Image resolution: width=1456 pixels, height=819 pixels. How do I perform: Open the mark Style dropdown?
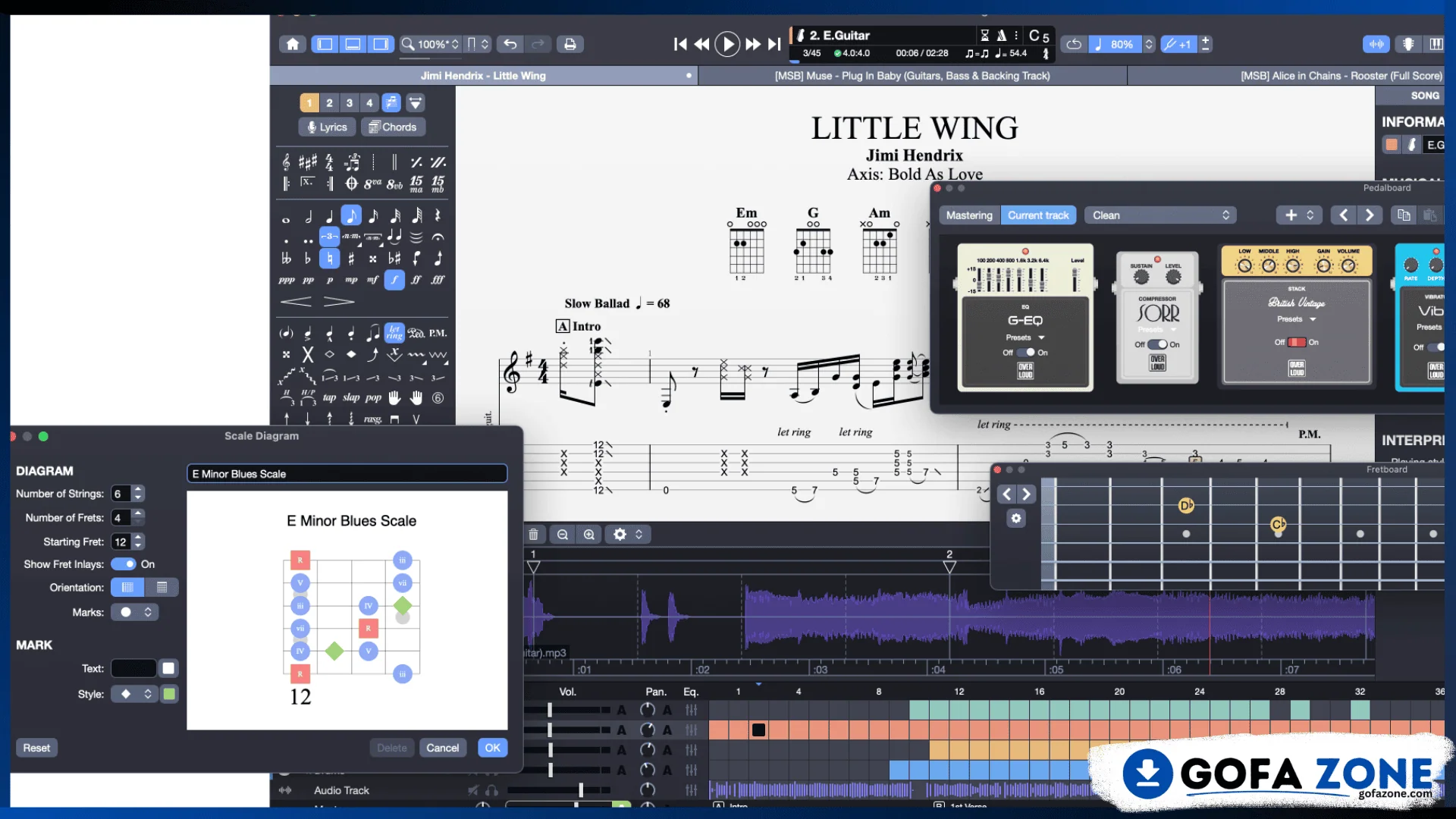pyautogui.click(x=134, y=694)
